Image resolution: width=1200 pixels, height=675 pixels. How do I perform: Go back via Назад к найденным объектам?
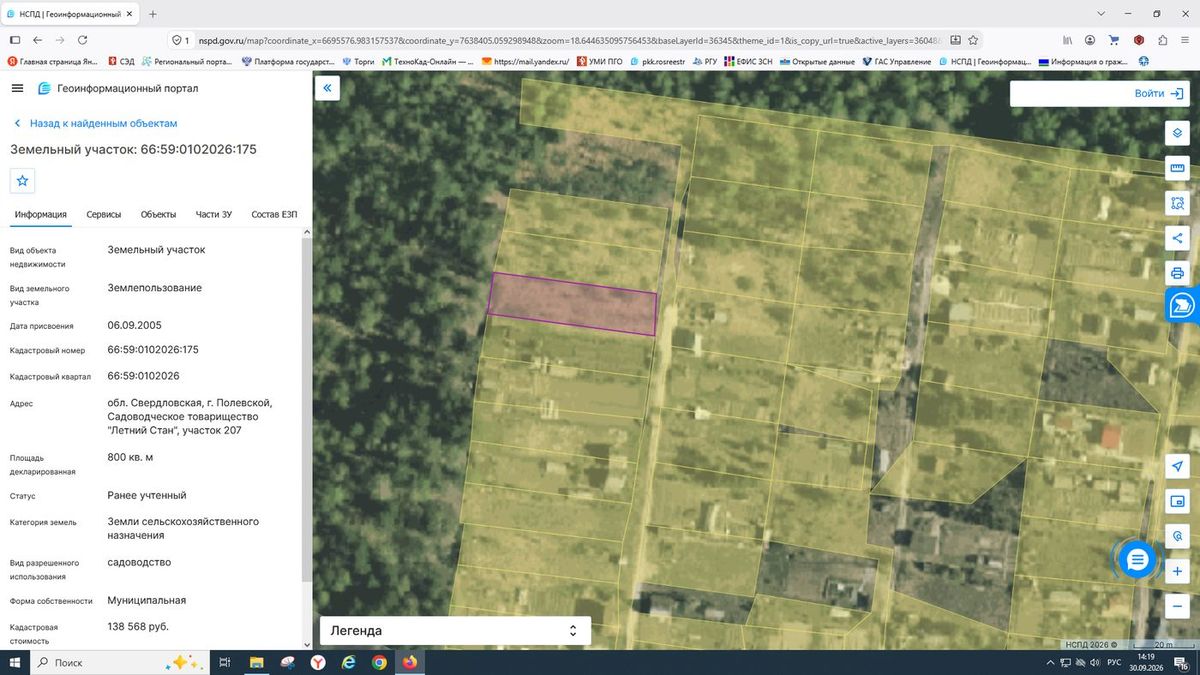tap(95, 123)
